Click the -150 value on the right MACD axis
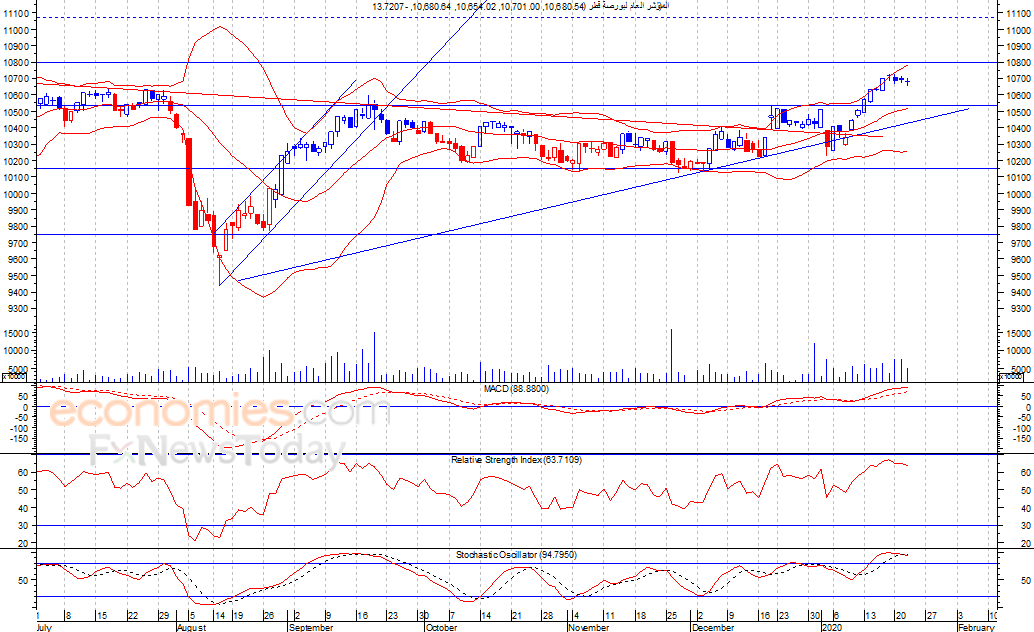1034x632 pixels. click(x=1021, y=439)
